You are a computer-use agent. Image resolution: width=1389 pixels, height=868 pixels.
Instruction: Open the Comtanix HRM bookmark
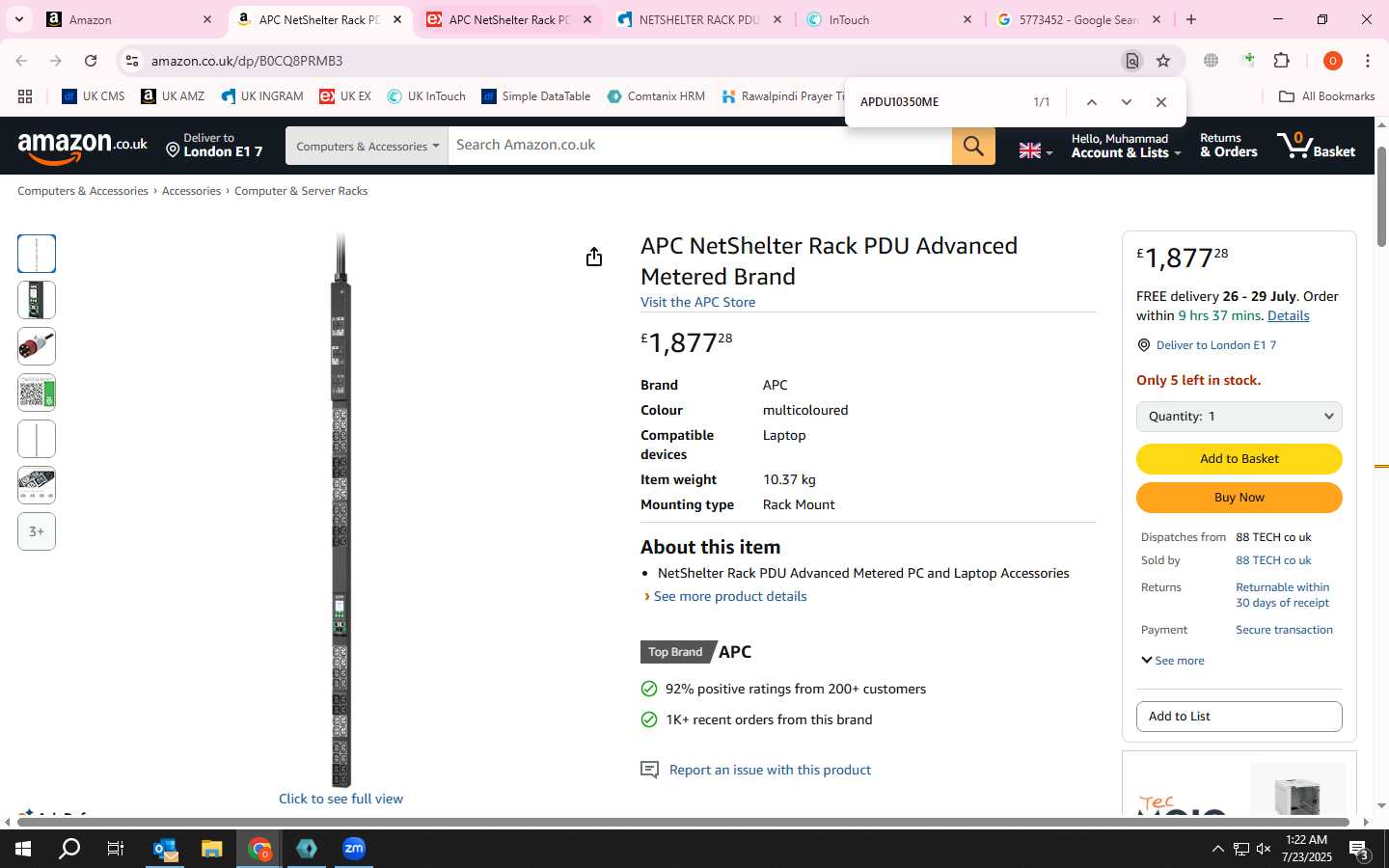[x=656, y=96]
